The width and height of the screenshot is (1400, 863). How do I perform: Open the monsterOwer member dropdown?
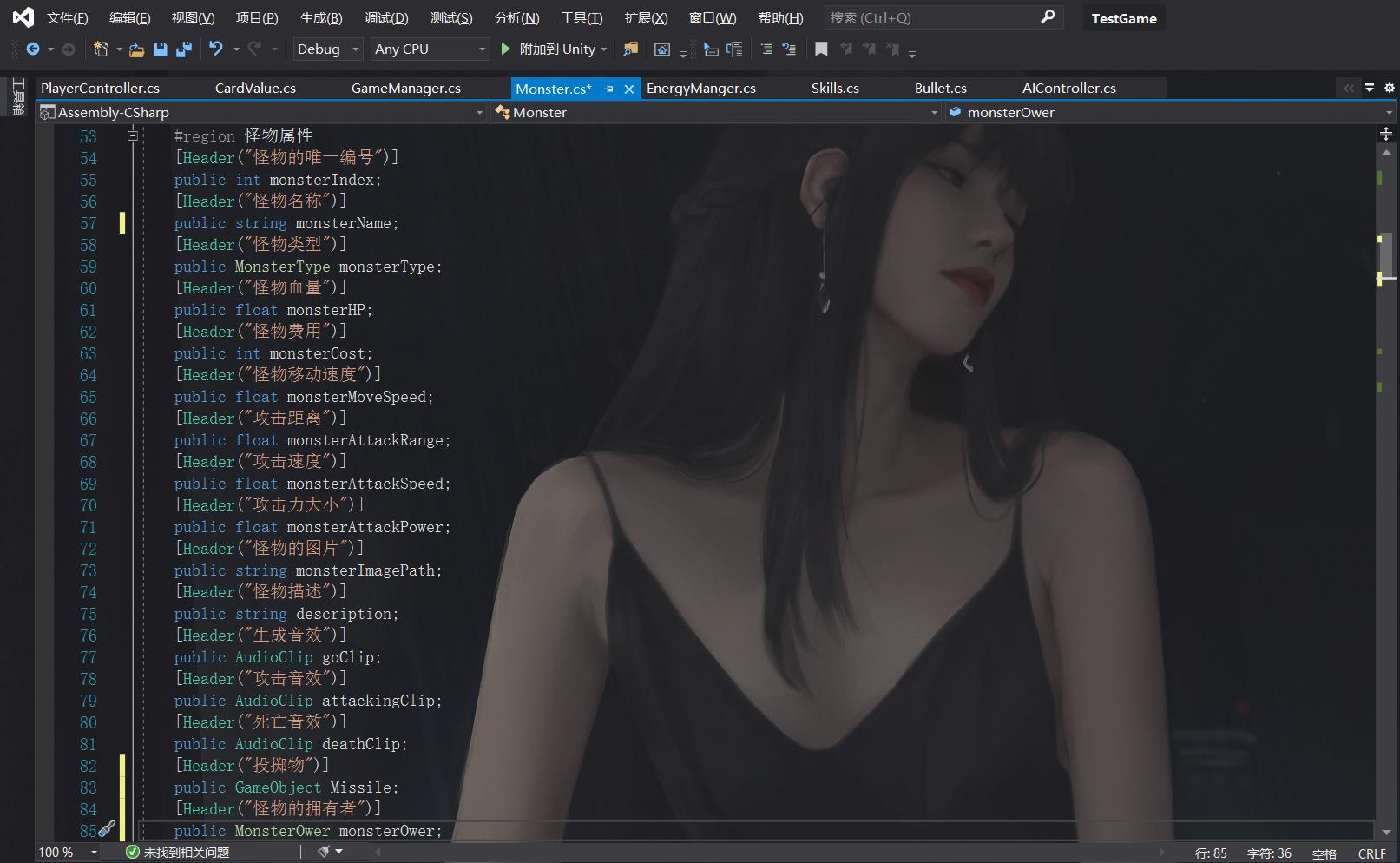point(1171,112)
